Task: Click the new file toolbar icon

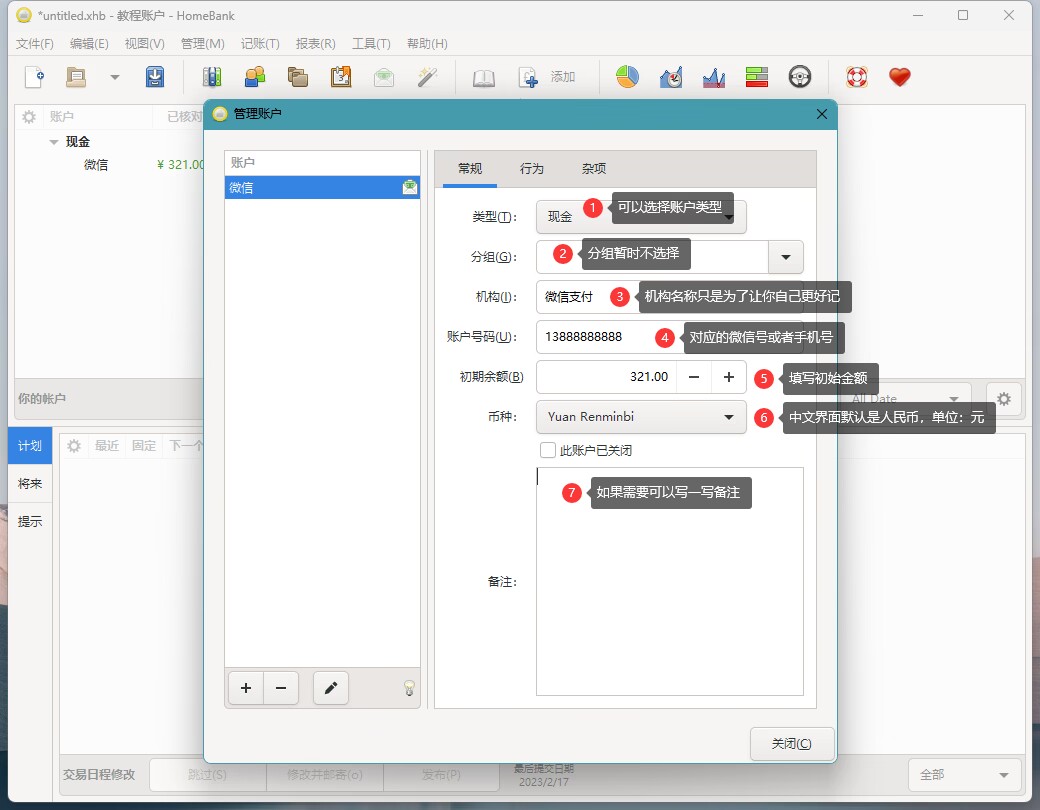Action: pos(34,77)
